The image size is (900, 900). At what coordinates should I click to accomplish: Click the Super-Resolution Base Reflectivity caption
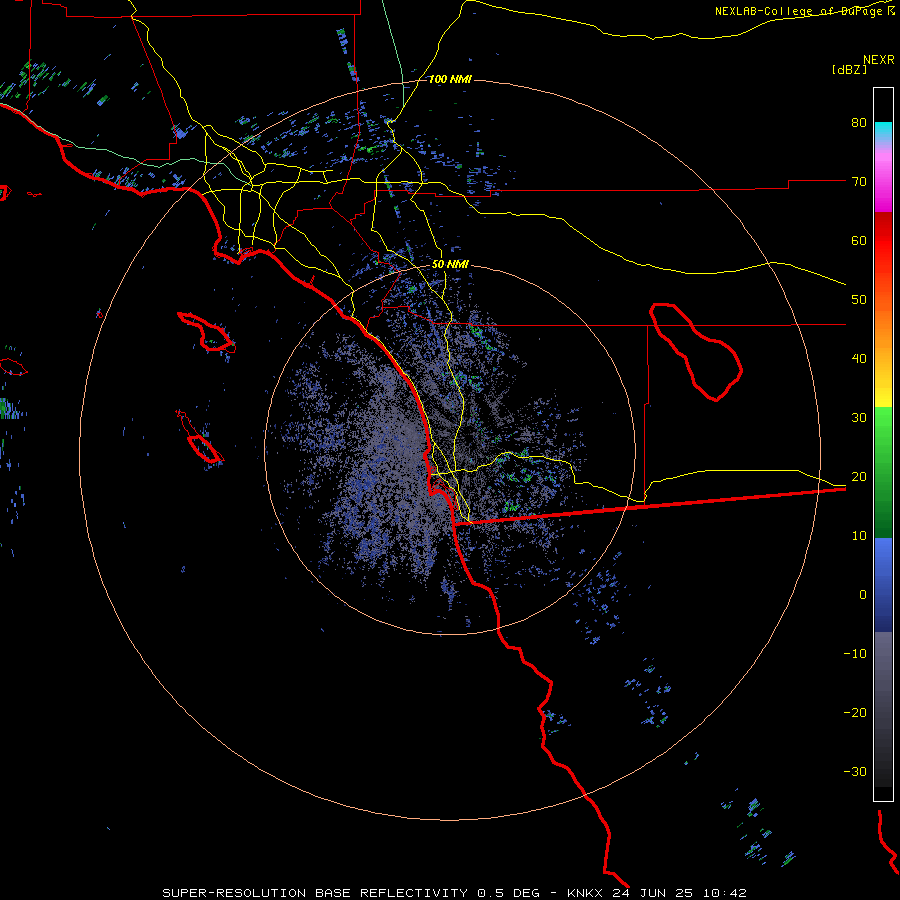point(455,893)
